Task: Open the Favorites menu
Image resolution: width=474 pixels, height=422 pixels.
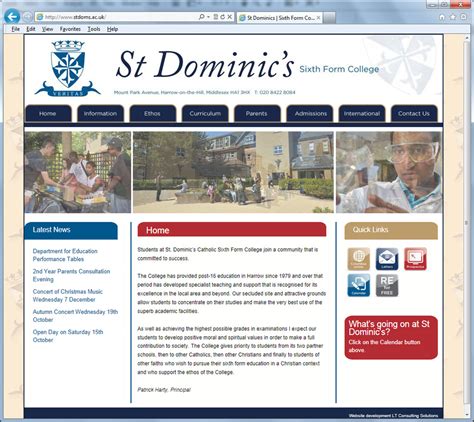Action: (x=70, y=29)
